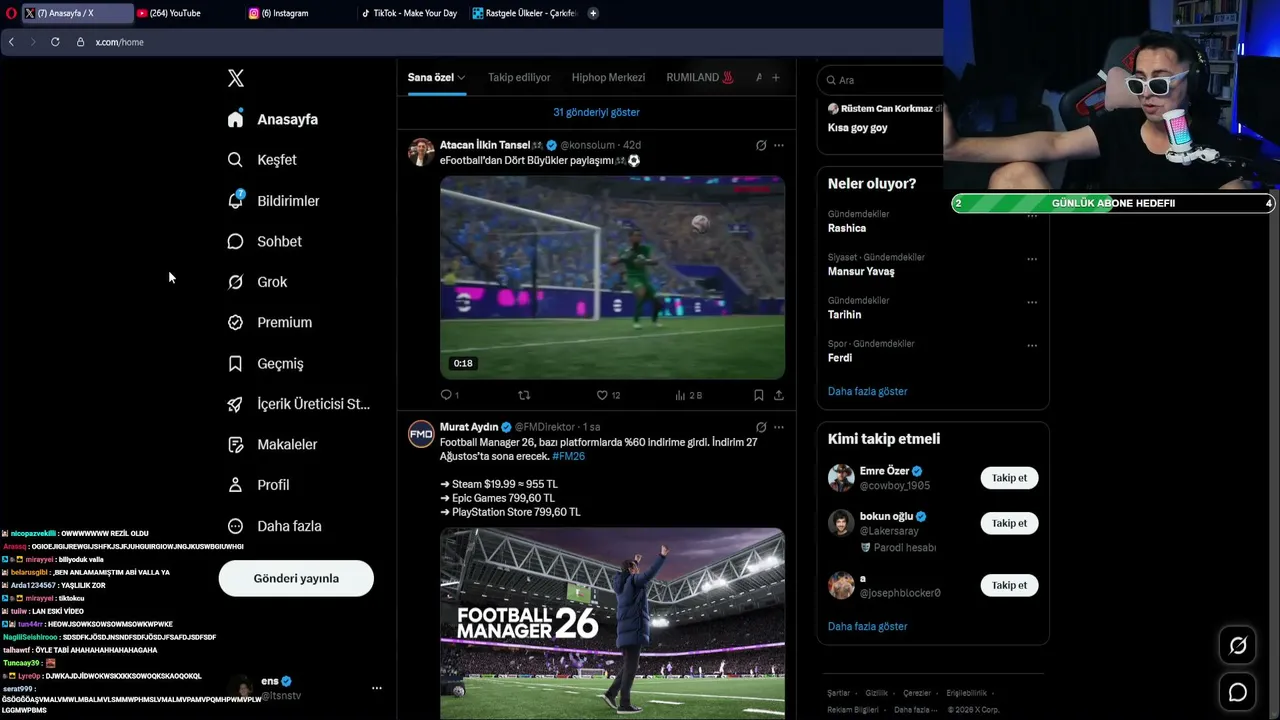Open Atacan İlkin Tansel's profile avatar
The width and height of the screenshot is (1280, 720).
tap(421, 152)
